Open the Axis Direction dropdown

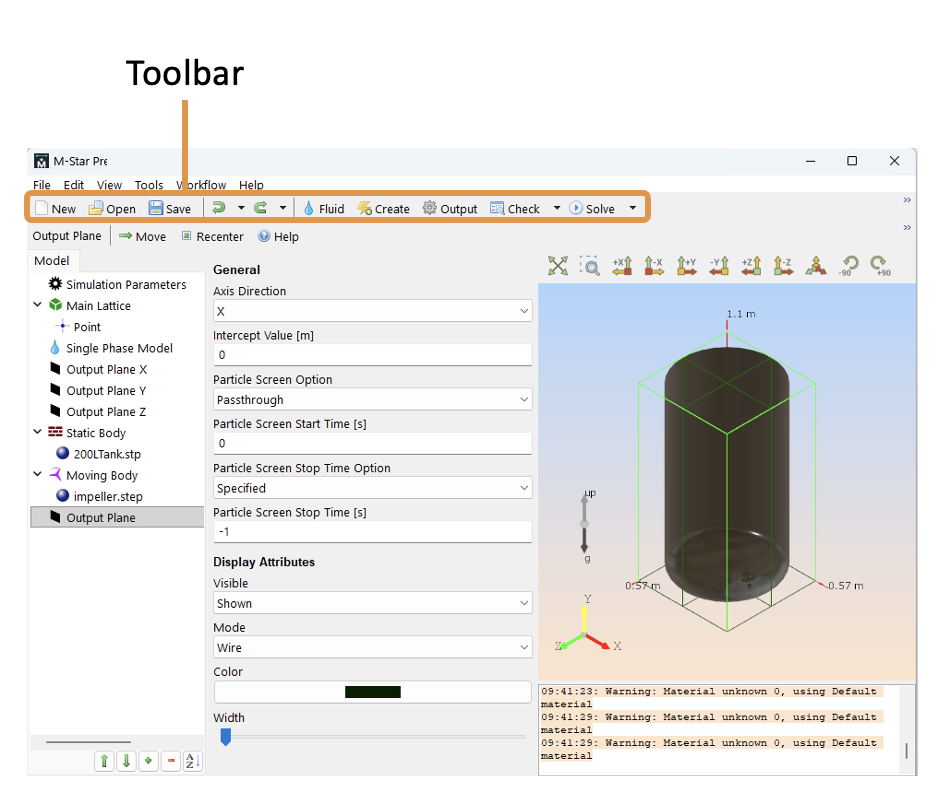[x=372, y=312]
